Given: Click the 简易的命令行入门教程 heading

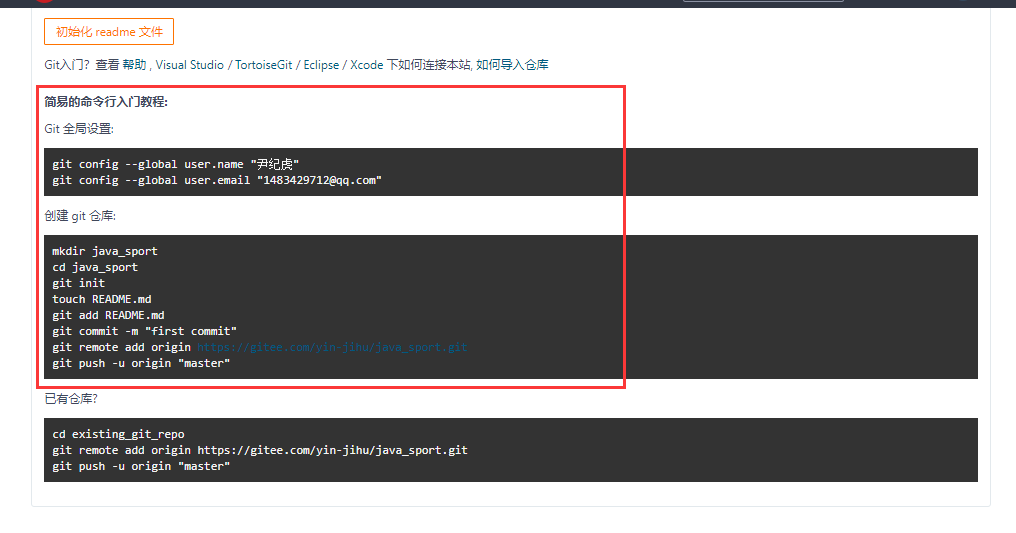Looking at the screenshot, I should 106,102.
